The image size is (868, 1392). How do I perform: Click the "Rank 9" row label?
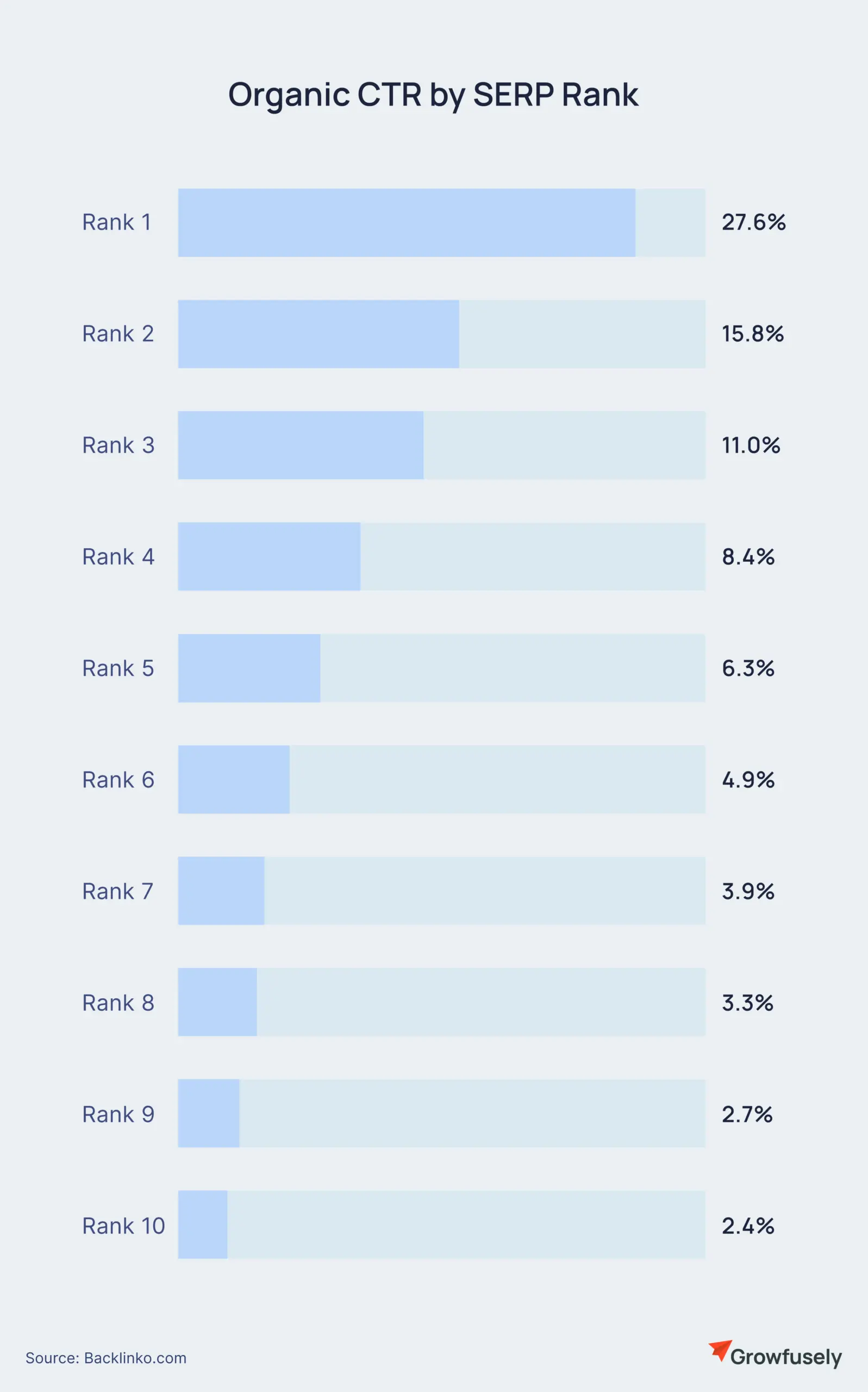tap(118, 1114)
